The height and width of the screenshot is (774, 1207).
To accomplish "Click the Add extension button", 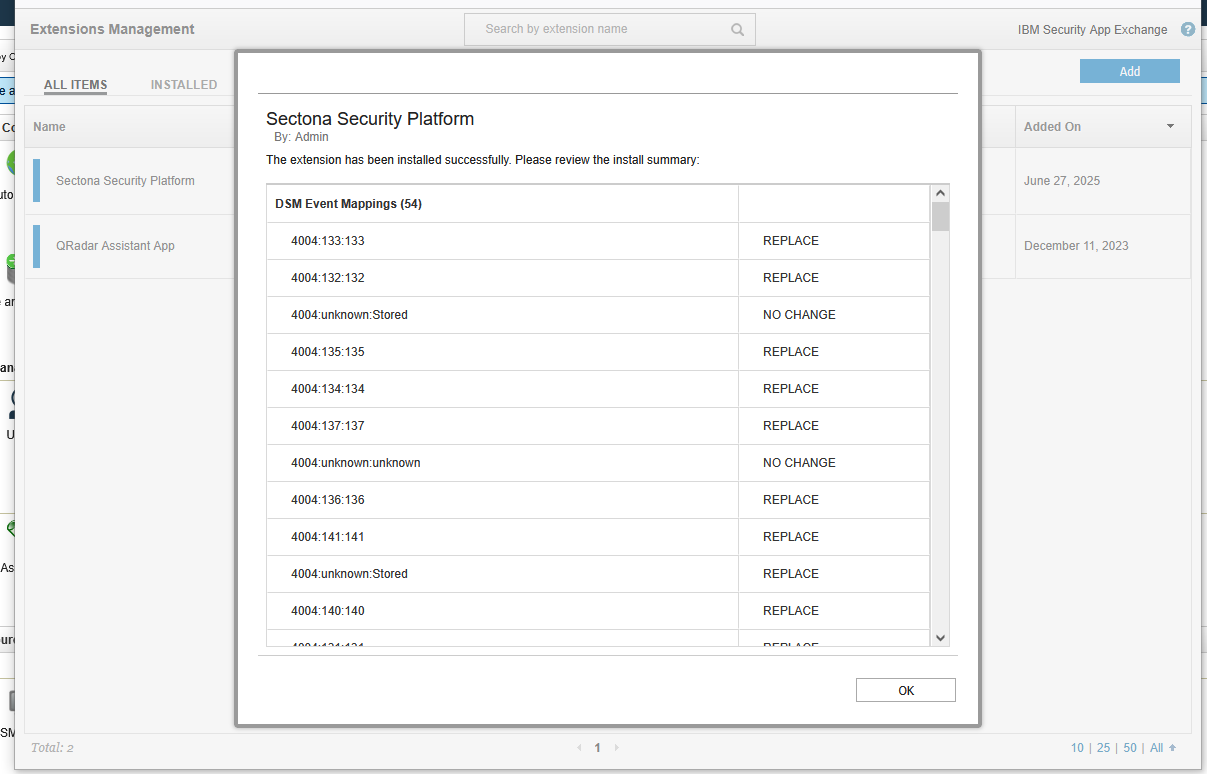I will pyautogui.click(x=1129, y=71).
